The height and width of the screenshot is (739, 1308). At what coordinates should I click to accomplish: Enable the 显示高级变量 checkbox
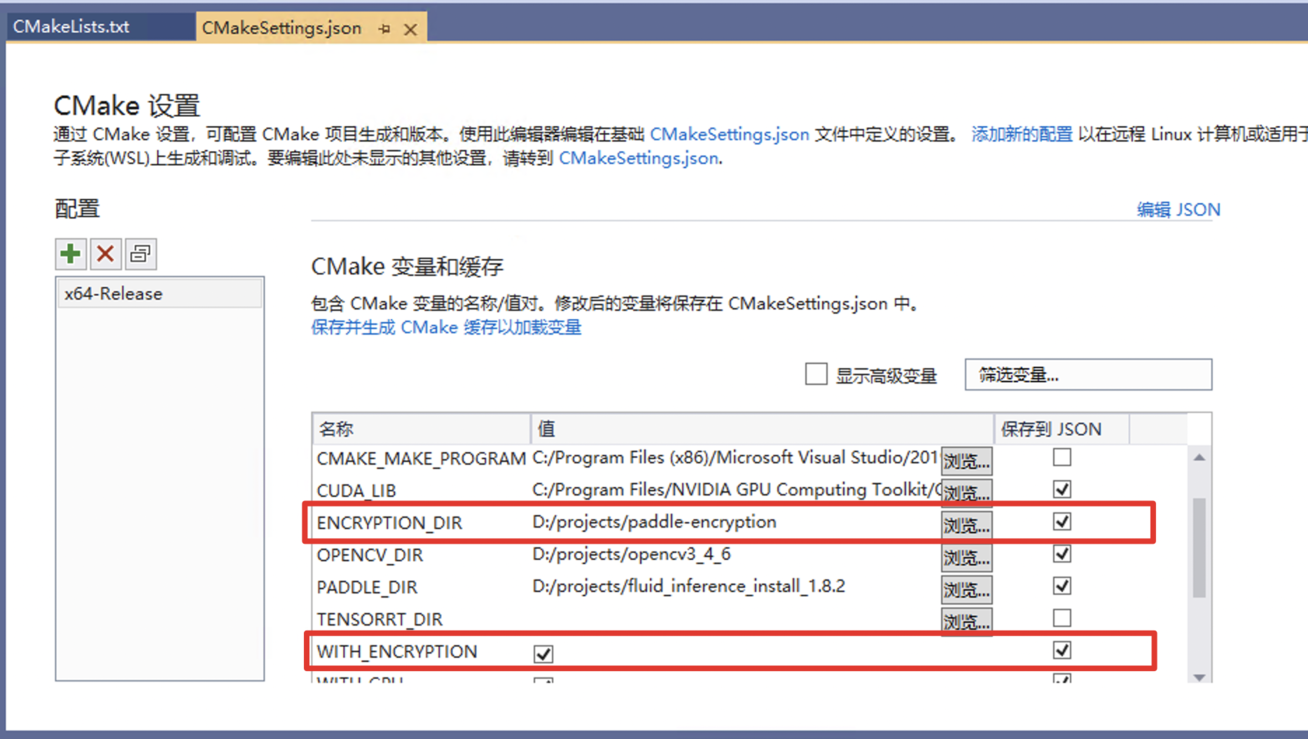pos(816,374)
